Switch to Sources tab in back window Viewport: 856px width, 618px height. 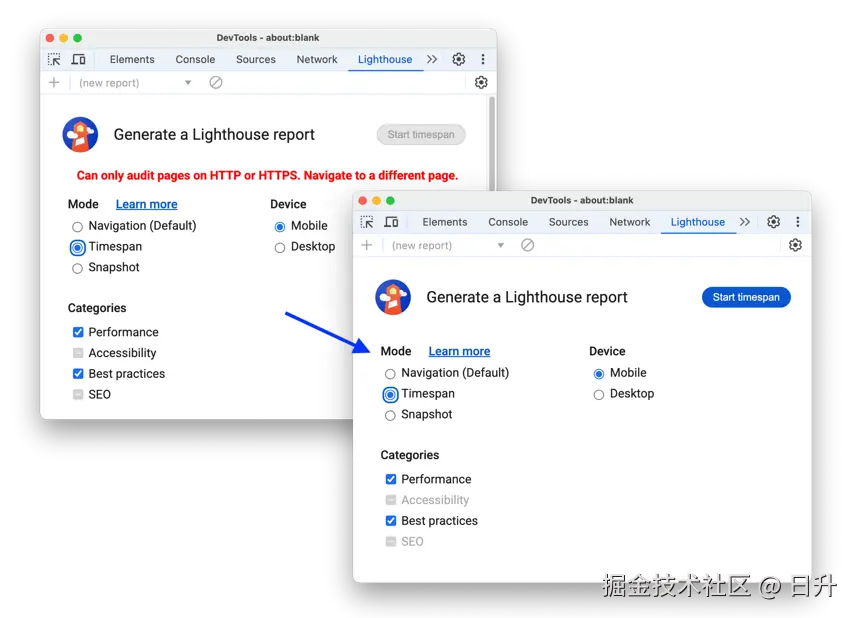click(255, 59)
